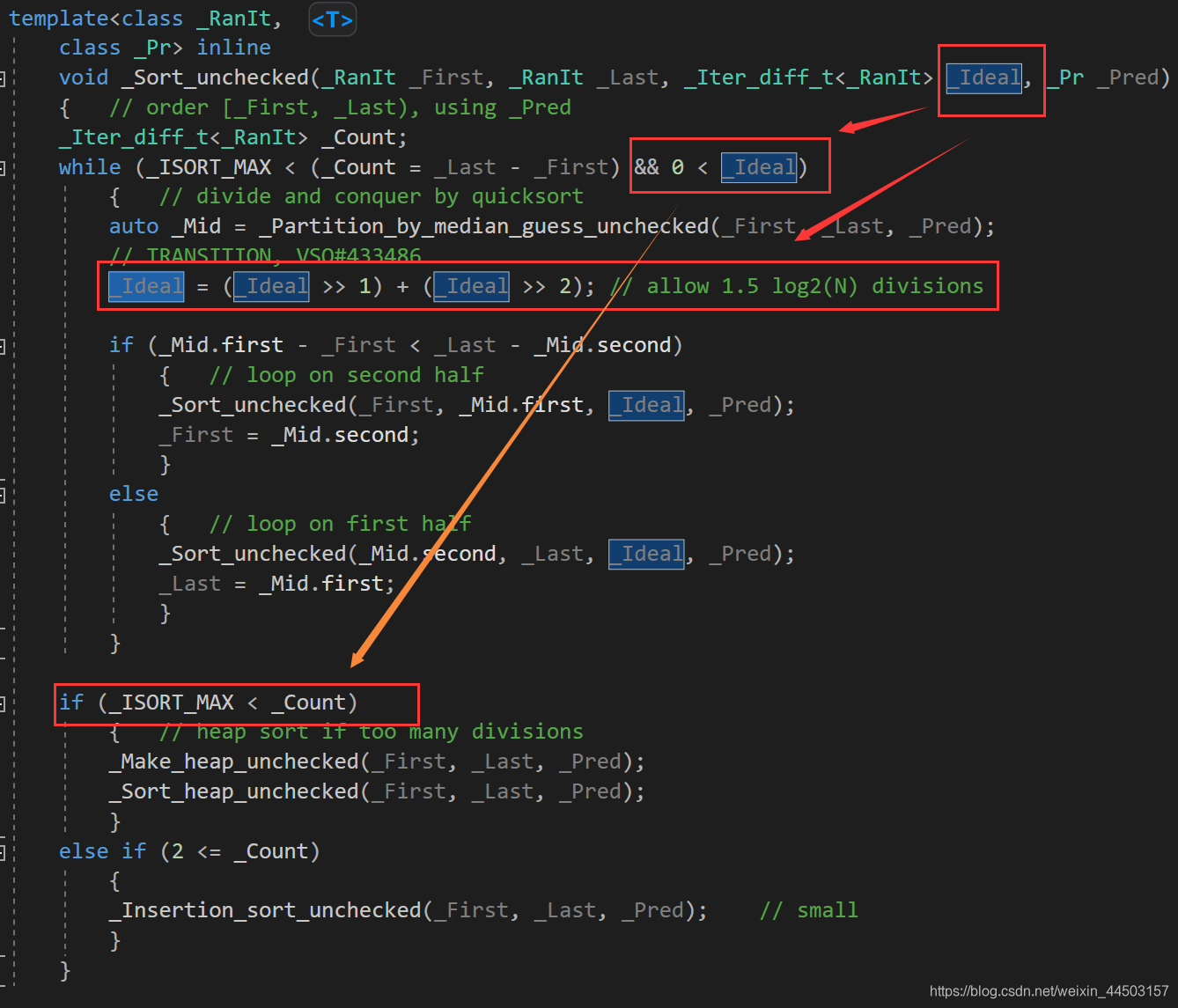Click the '_First = _Mid.second;' statement

pyautogui.click(x=290, y=435)
